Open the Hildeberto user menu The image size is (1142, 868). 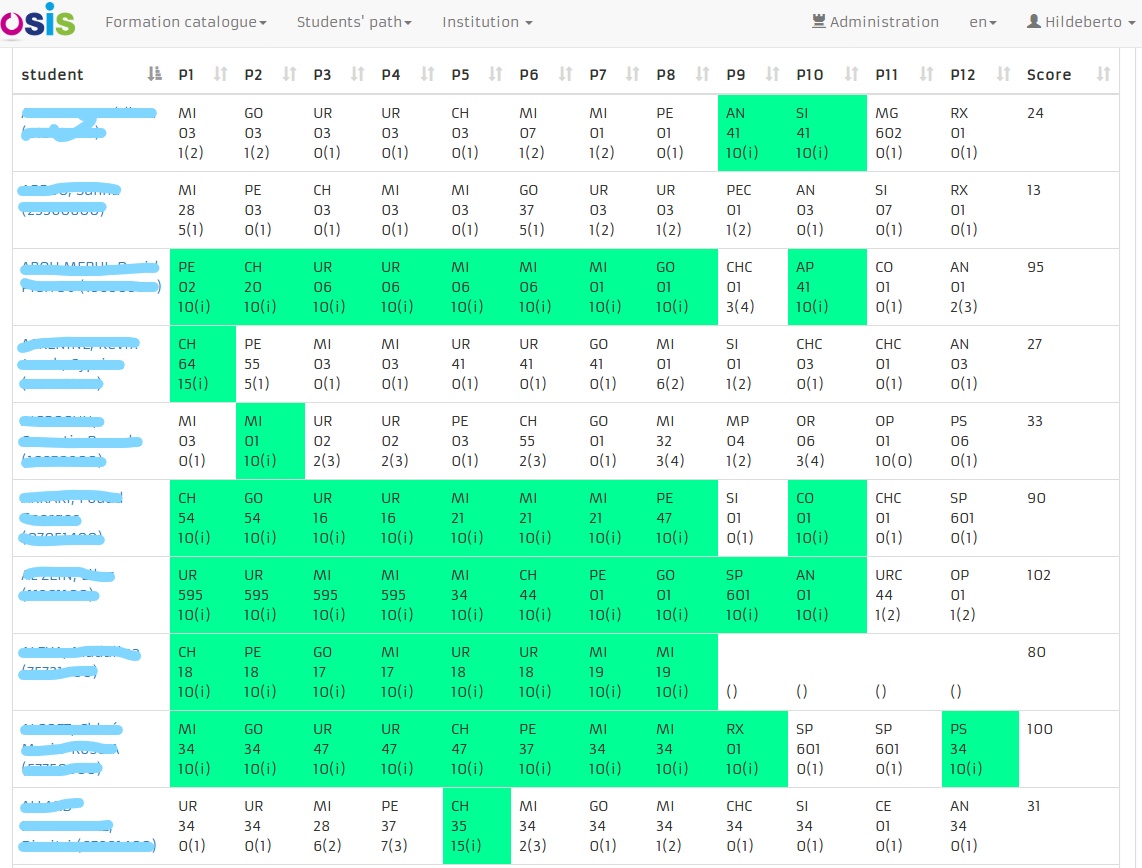1082,22
